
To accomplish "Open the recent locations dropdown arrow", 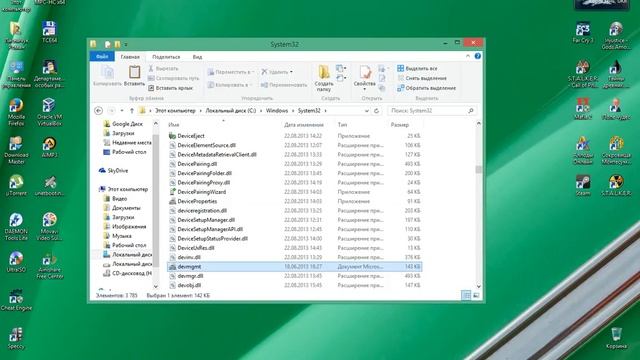I will click(122, 111).
